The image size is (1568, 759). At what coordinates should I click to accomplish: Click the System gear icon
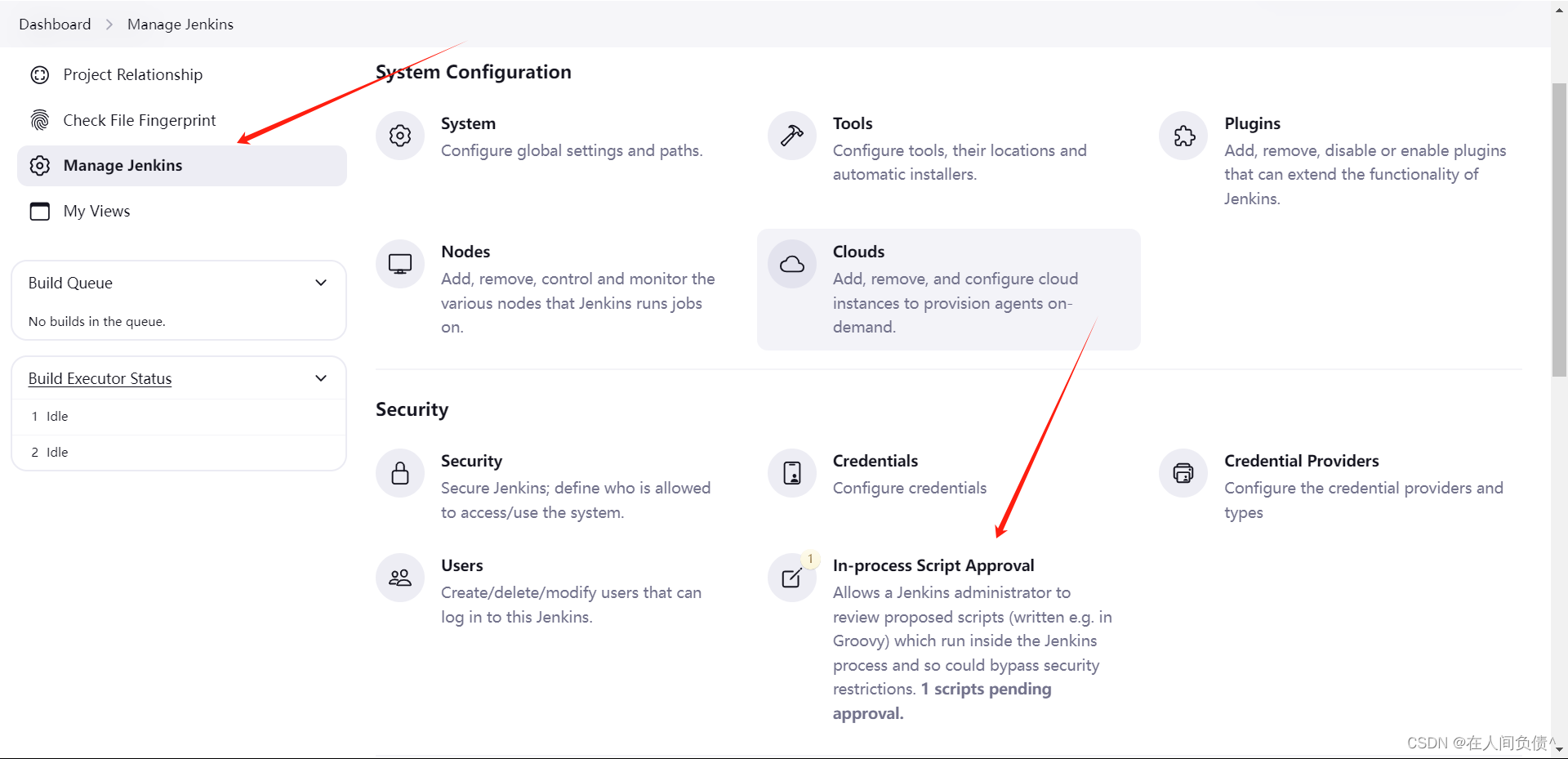(399, 136)
